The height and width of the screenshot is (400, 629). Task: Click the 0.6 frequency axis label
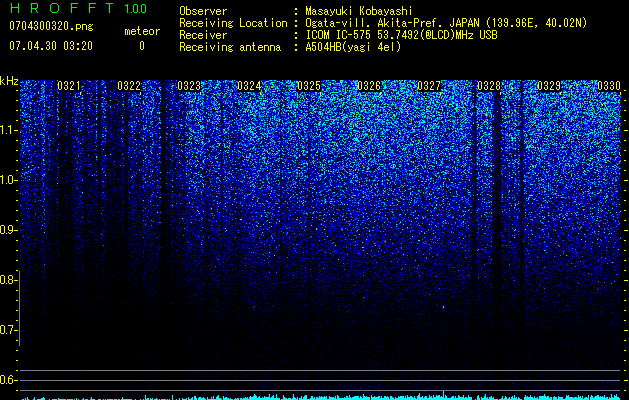click(7, 380)
